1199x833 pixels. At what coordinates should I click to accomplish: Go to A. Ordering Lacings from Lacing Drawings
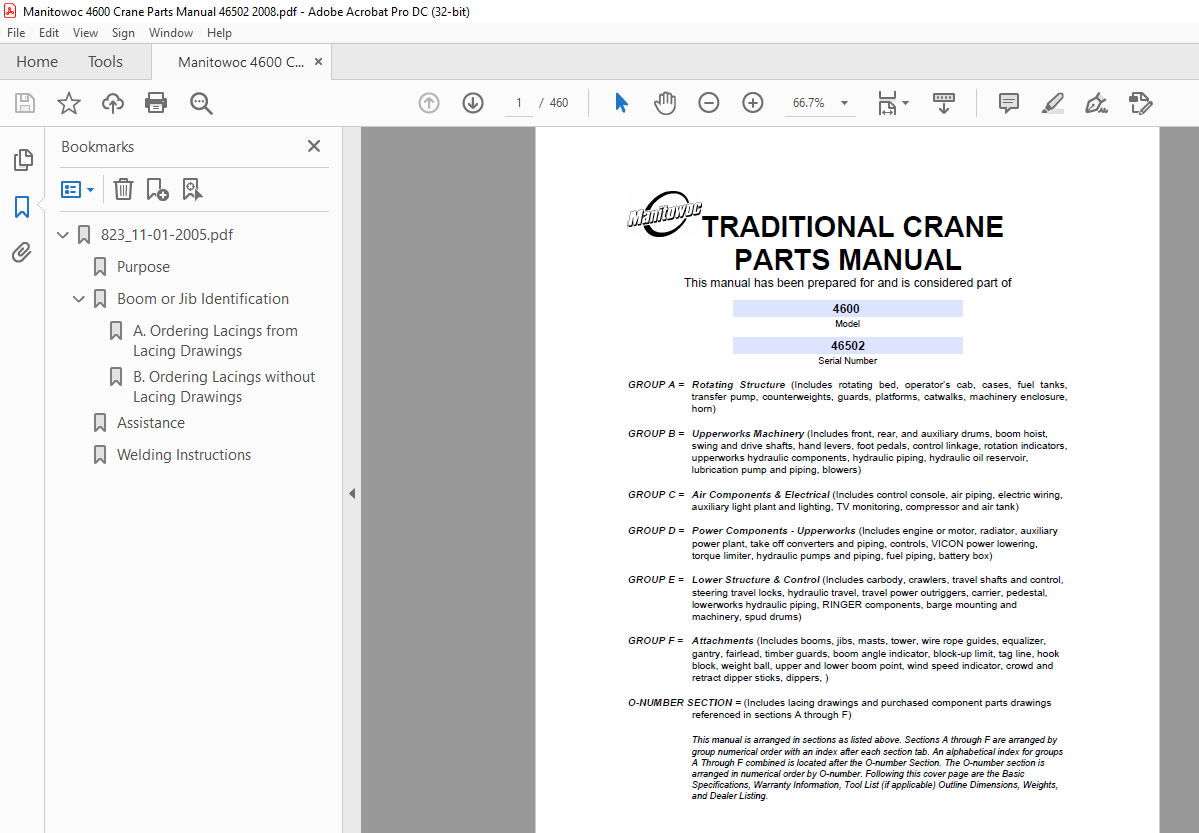pyautogui.click(x=215, y=341)
